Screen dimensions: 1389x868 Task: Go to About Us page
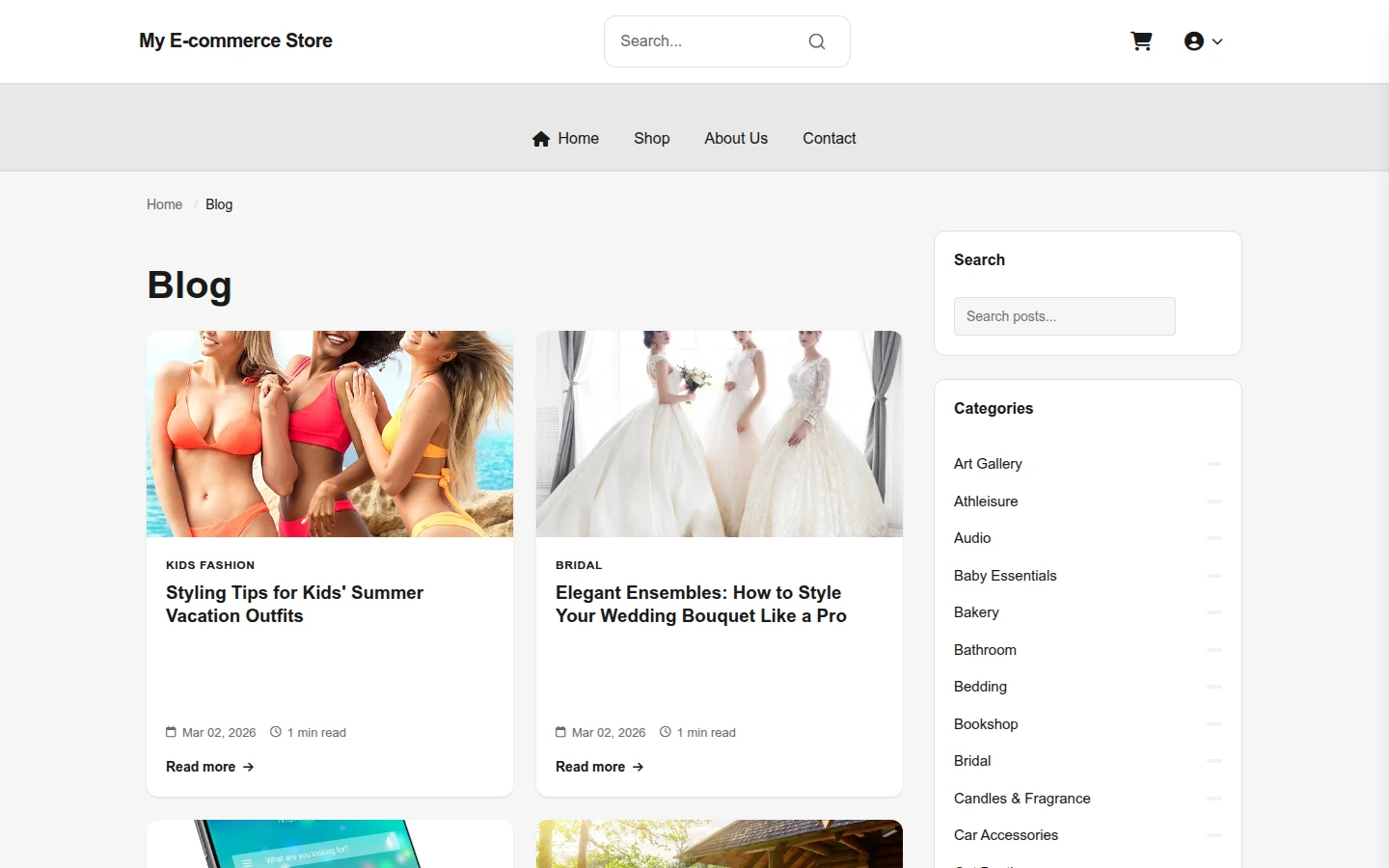click(x=736, y=138)
